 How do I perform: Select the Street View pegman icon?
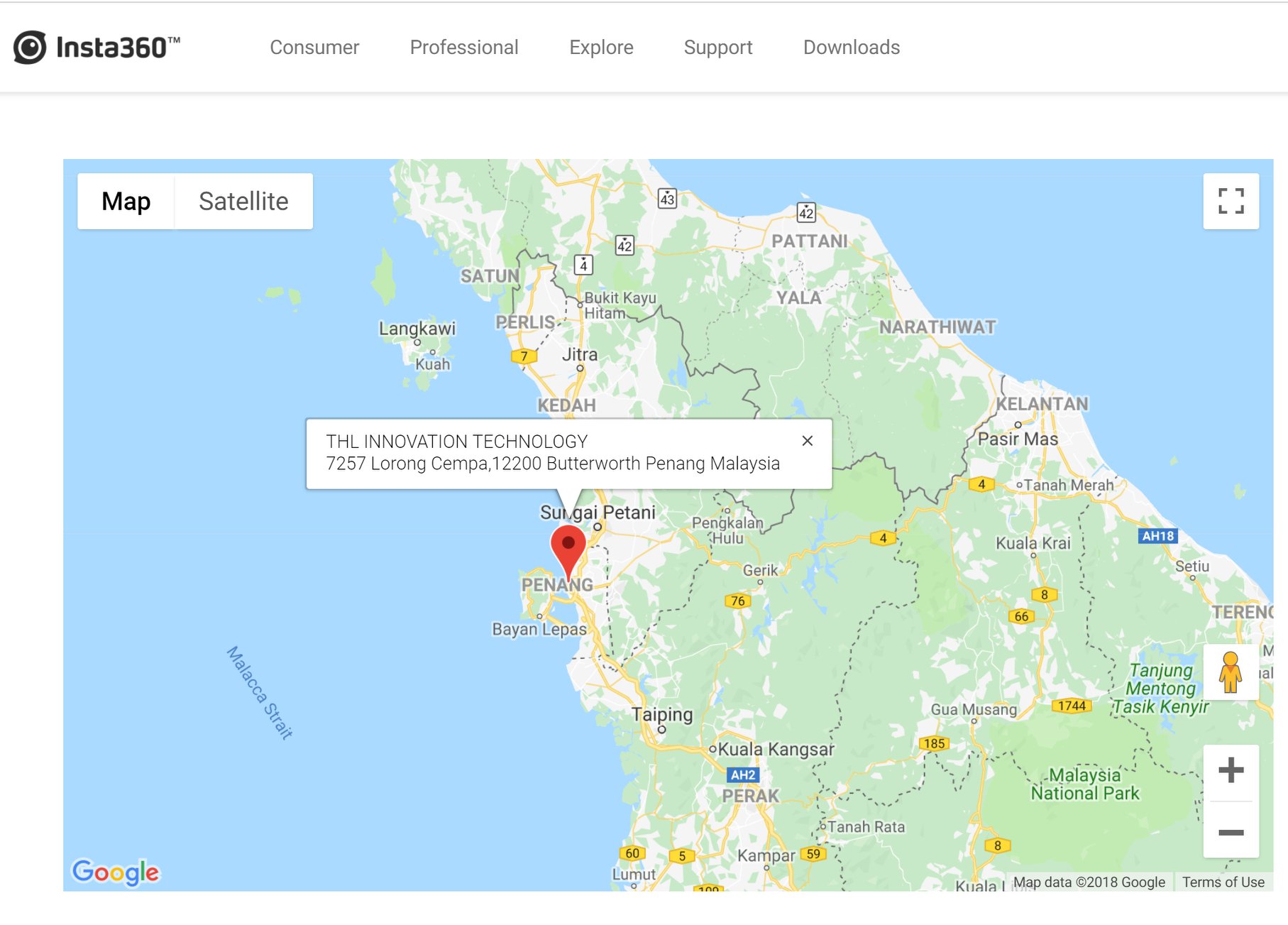(x=1231, y=672)
